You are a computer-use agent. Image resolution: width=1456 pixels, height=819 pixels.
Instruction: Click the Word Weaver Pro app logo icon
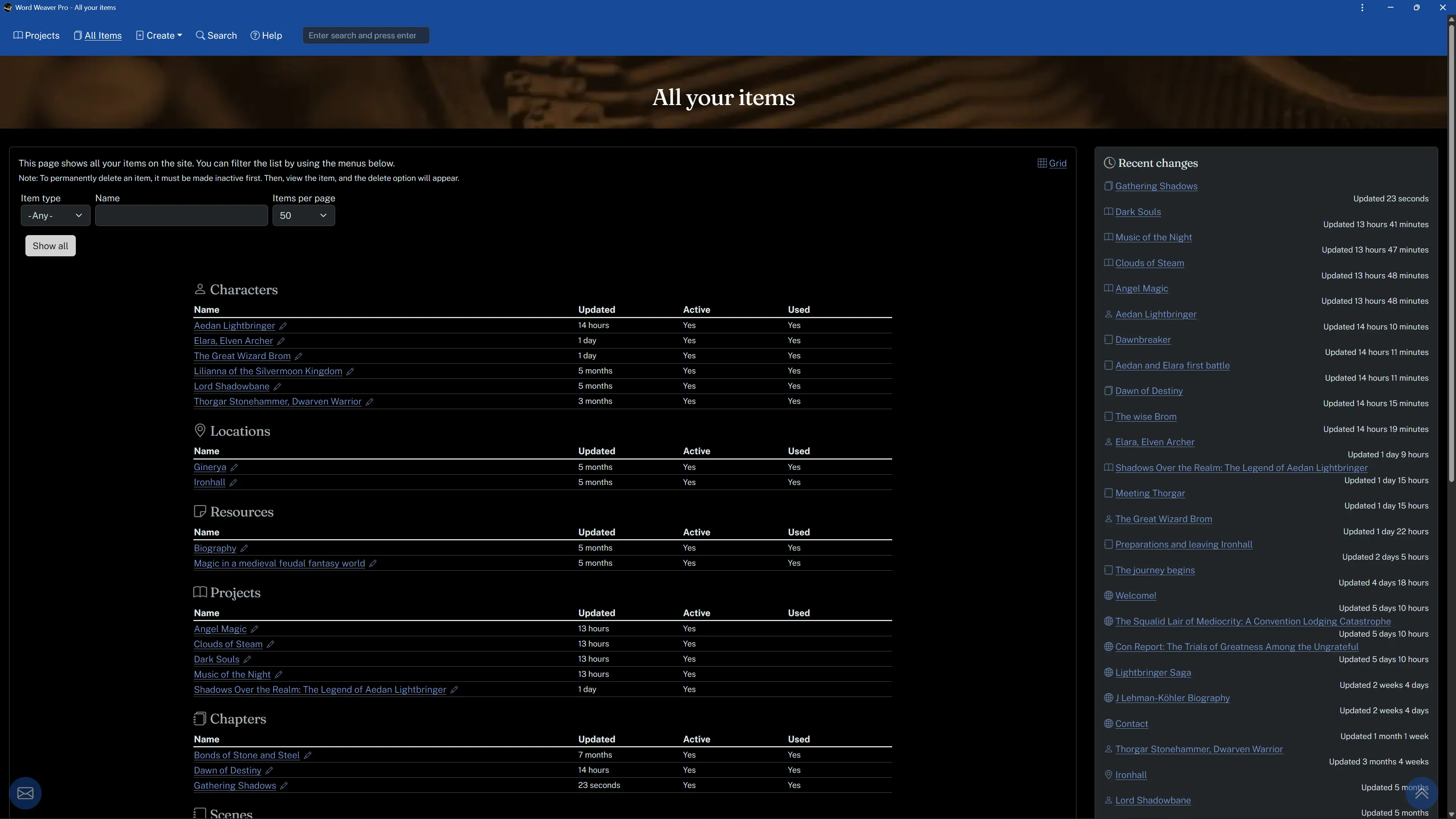coord(8,7)
